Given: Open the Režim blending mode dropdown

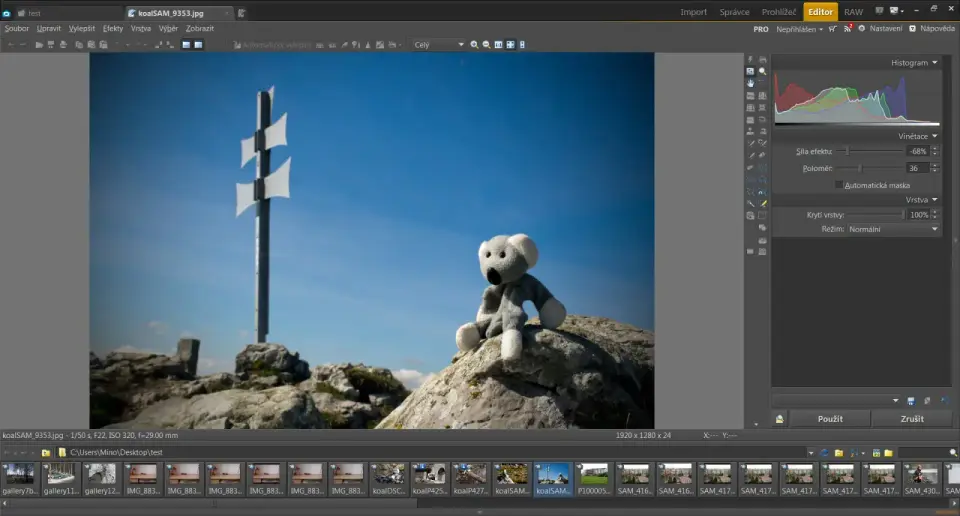Looking at the screenshot, I should [x=892, y=229].
